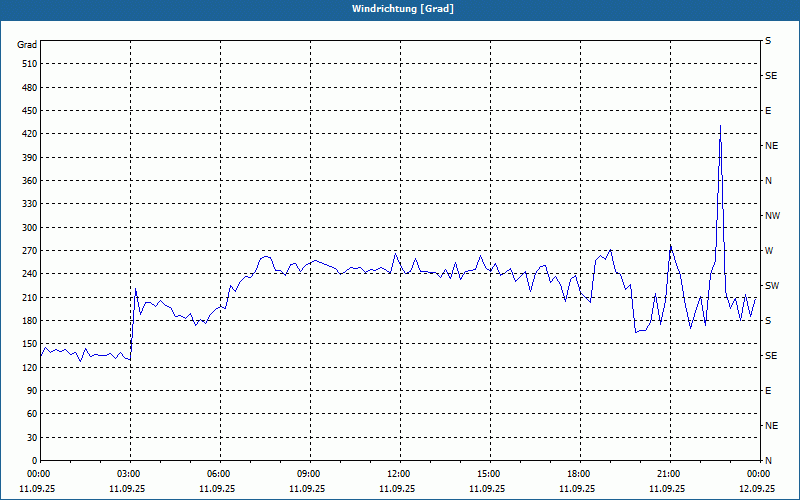Click the 420 y-axis tick label

click(30, 134)
